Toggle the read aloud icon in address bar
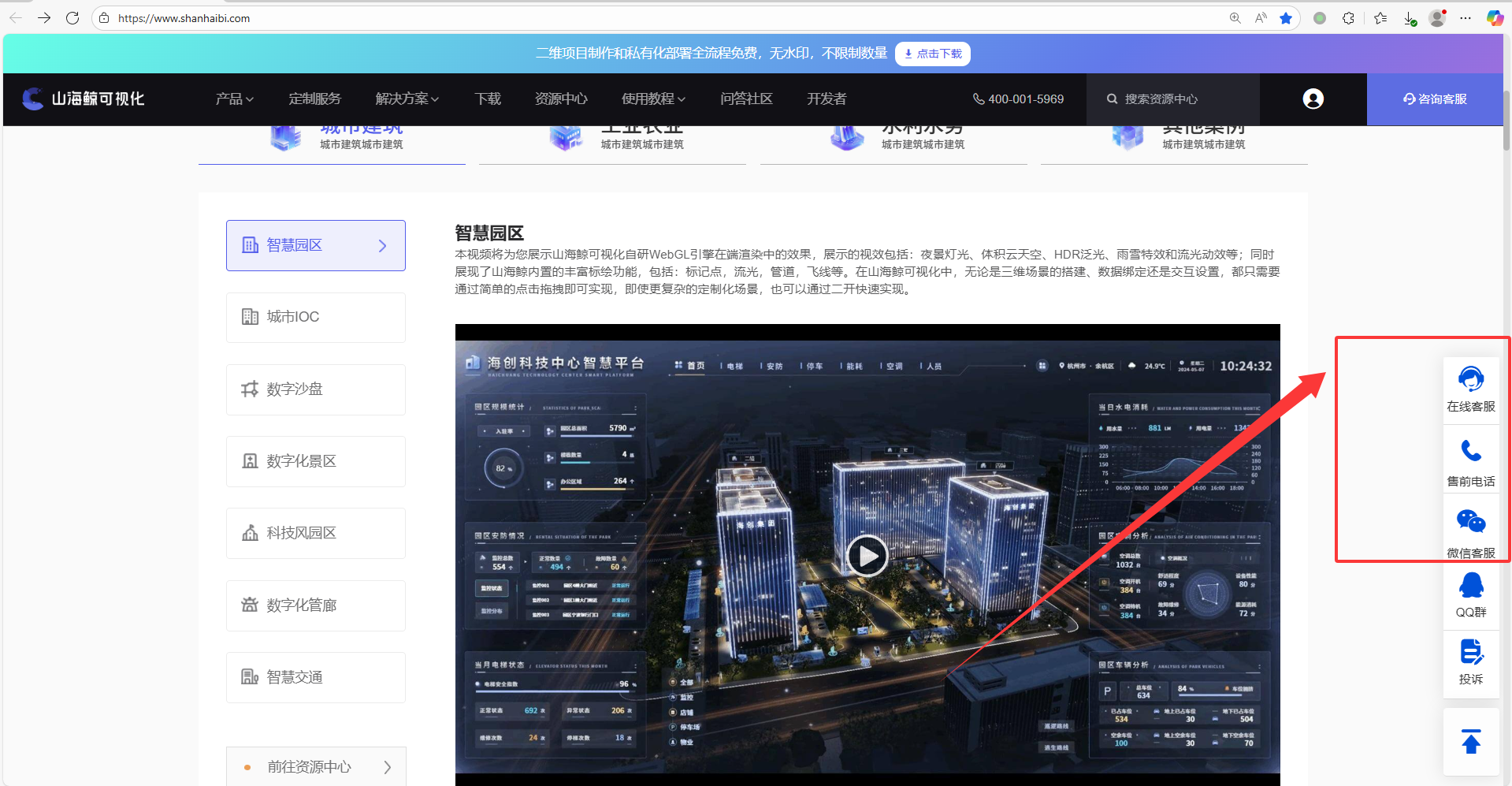This screenshot has height=786, width=1512. (x=1261, y=18)
